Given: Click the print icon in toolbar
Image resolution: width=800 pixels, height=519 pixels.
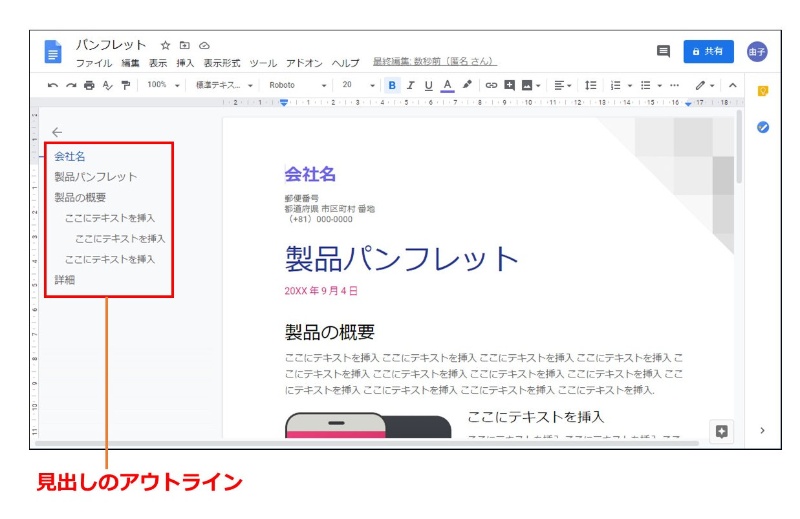Looking at the screenshot, I should click(89, 86).
